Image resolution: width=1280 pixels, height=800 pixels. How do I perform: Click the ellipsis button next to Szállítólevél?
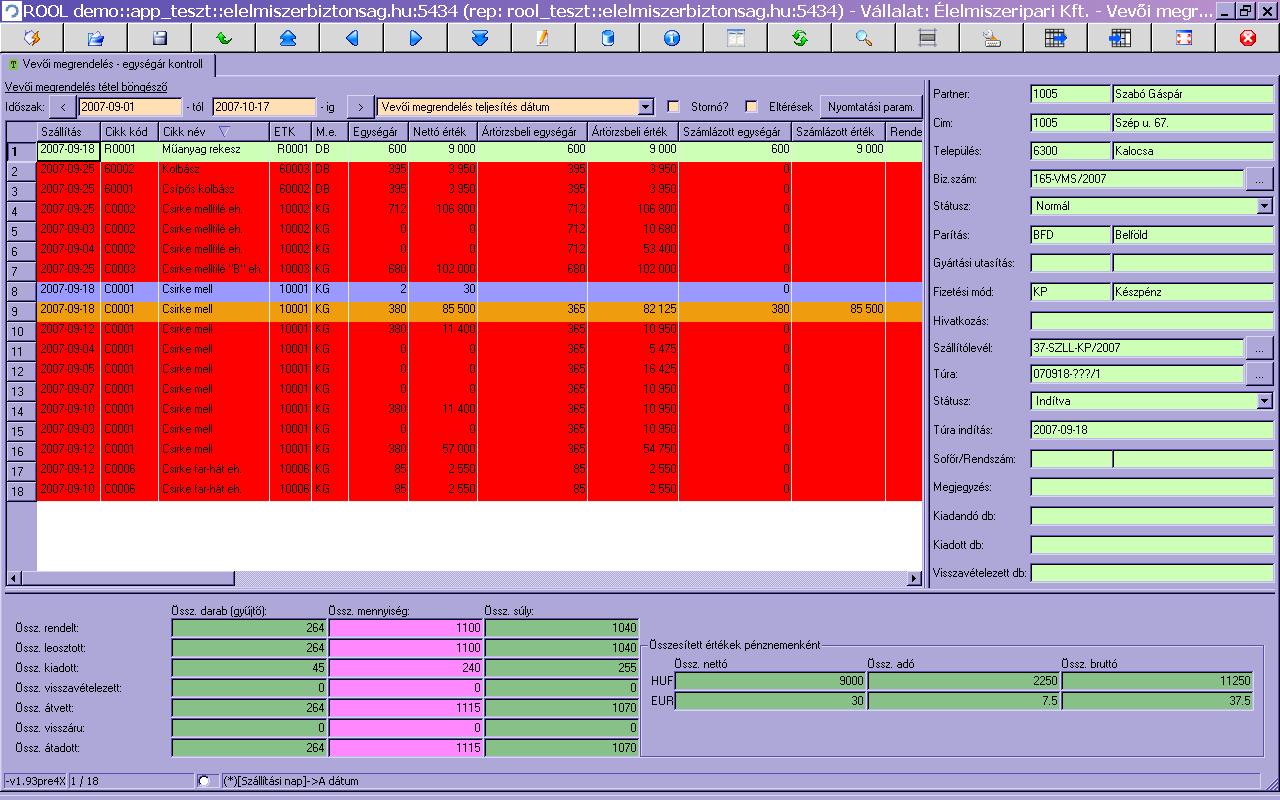point(1259,348)
